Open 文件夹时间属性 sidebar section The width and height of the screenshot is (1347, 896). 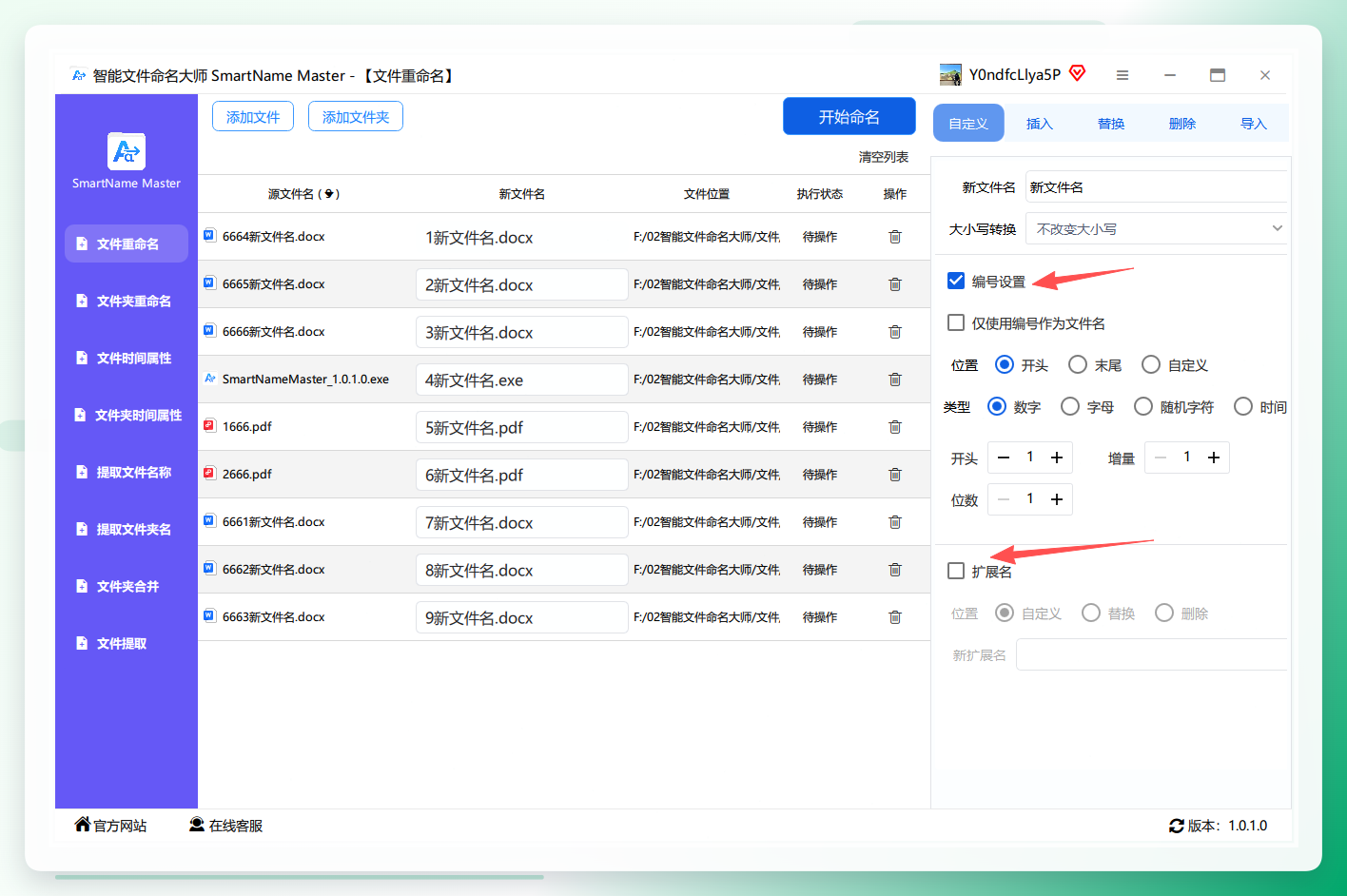point(127,415)
